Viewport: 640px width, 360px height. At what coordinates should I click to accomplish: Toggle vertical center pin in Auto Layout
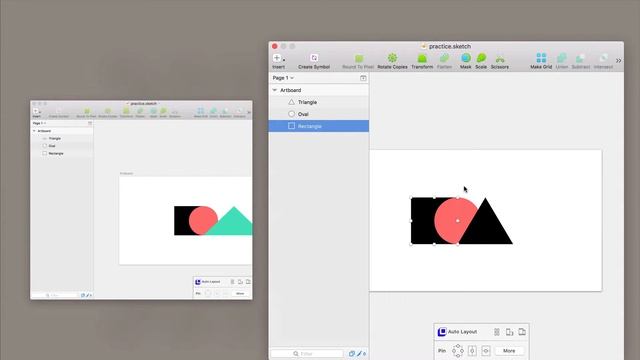[x=472, y=351]
